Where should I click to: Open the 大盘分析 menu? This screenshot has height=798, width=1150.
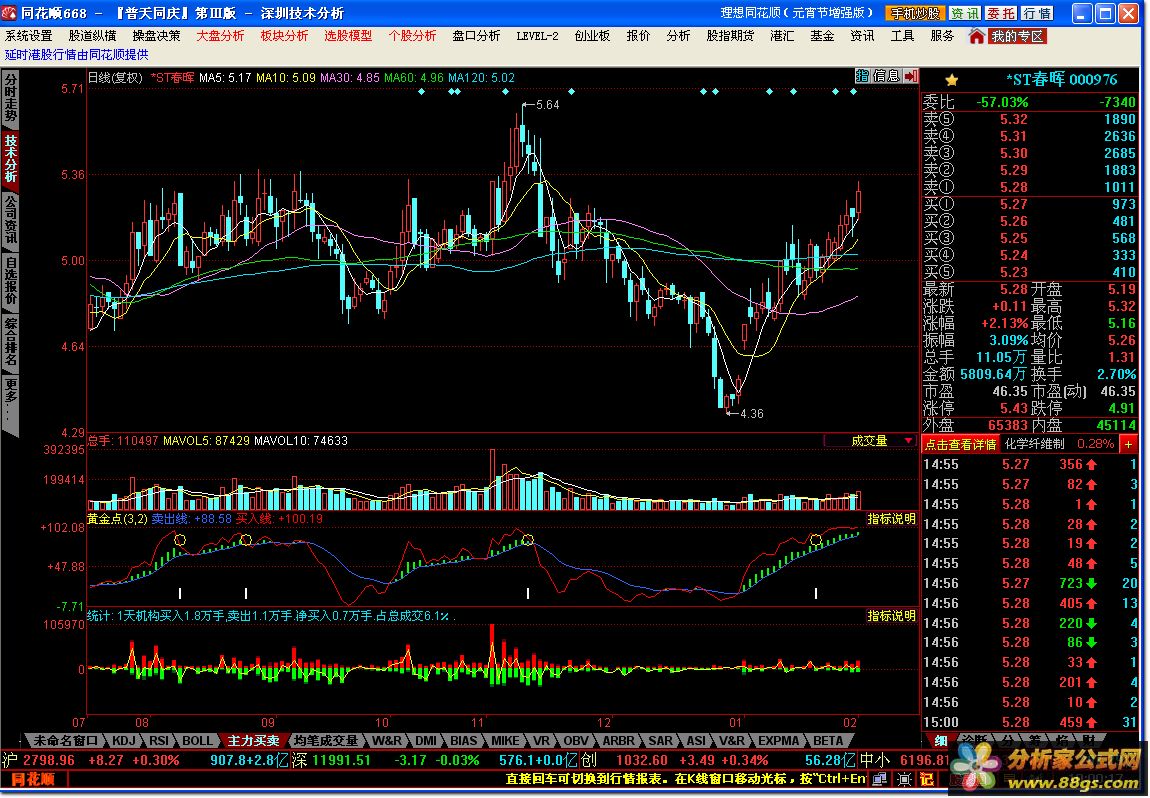pyautogui.click(x=220, y=35)
